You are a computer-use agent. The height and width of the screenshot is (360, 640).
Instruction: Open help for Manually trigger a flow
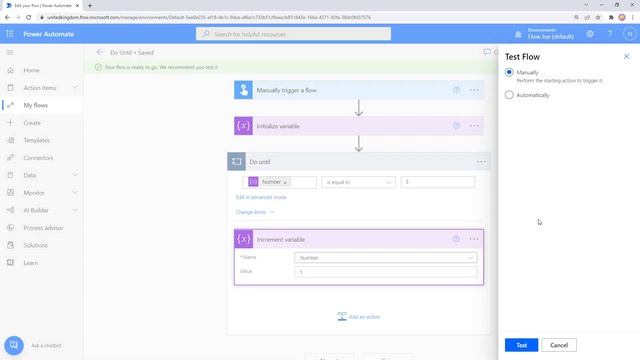click(x=456, y=90)
